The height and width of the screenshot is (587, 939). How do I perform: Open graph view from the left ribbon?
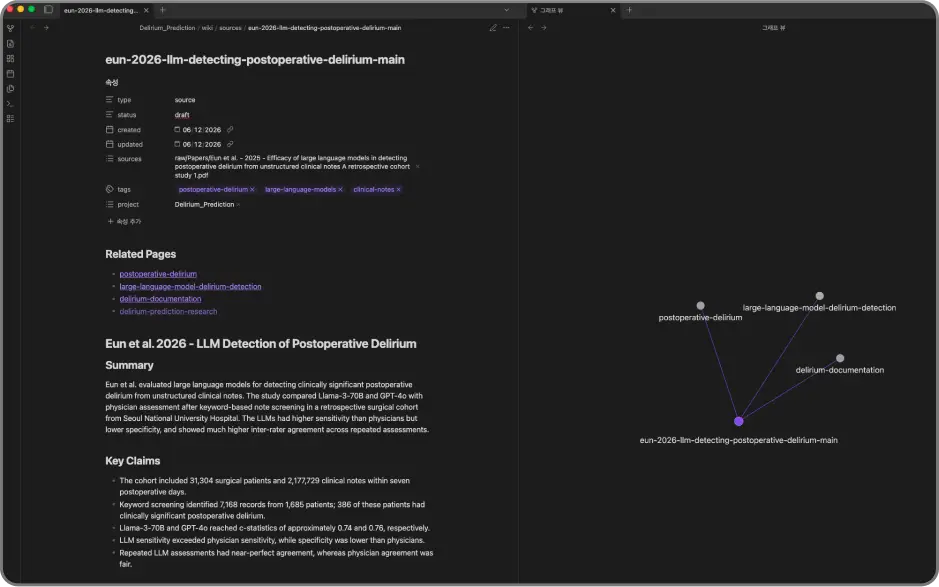(10, 28)
